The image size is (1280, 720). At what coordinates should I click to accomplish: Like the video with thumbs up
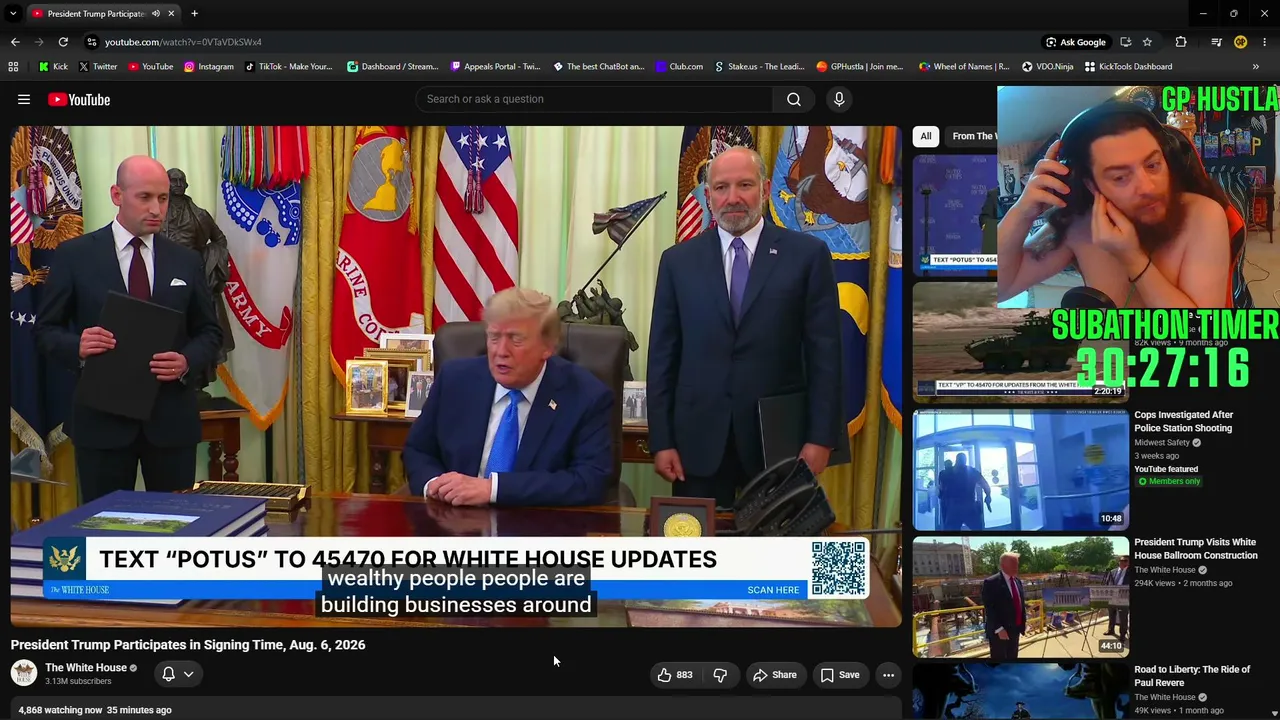click(675, 675)
